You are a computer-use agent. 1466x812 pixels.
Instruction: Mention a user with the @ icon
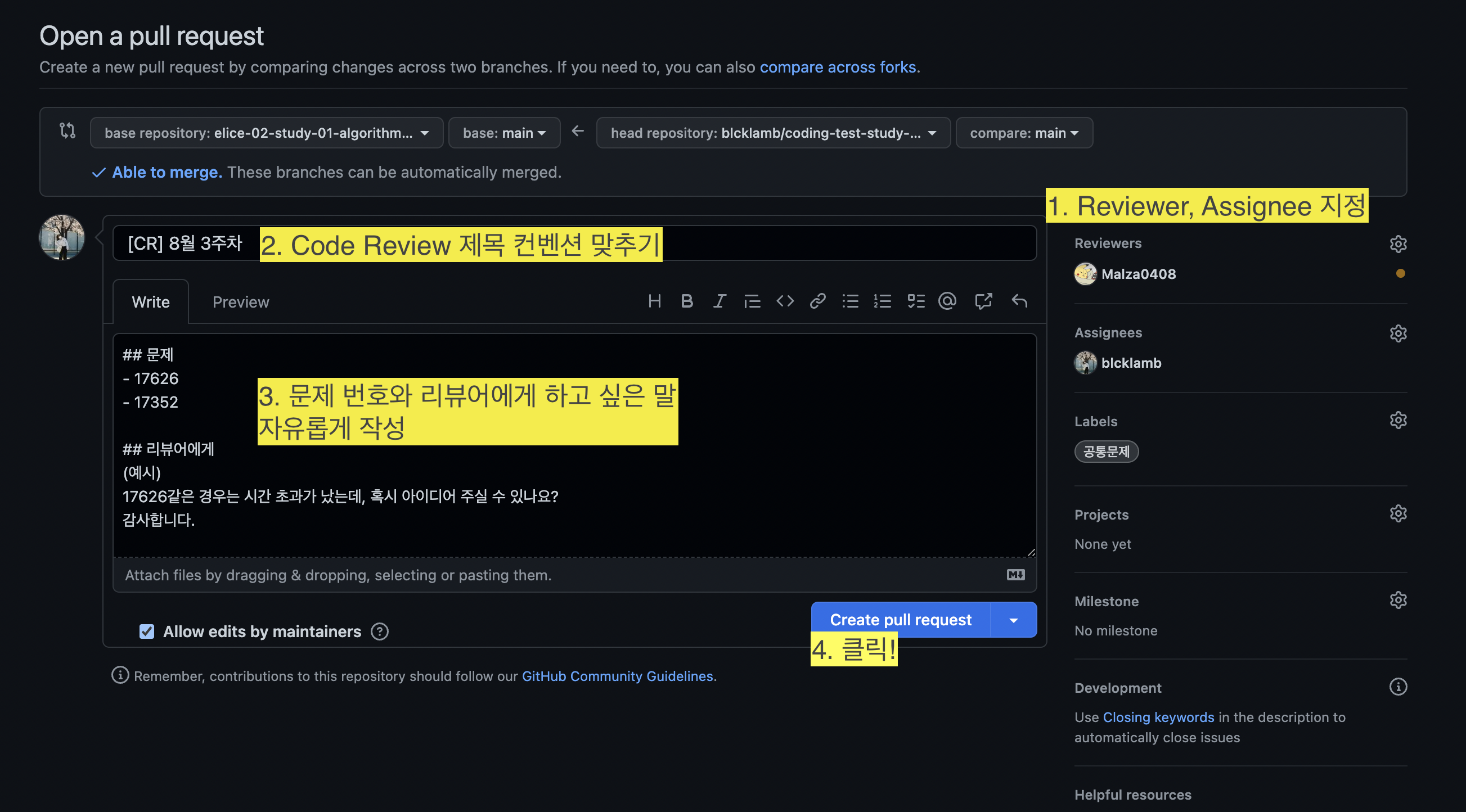(947, 301)
